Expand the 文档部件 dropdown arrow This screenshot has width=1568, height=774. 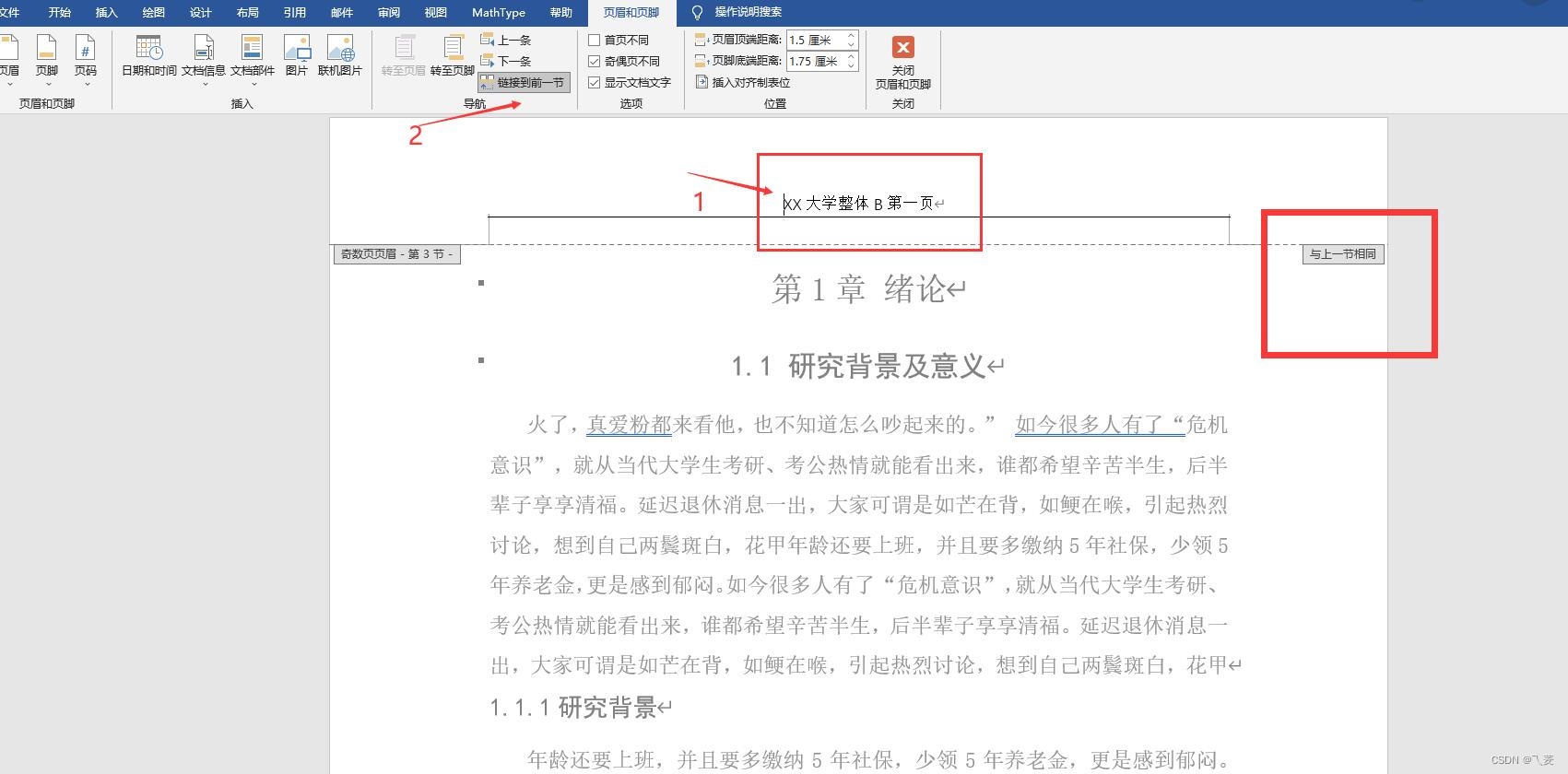[253, 85]
